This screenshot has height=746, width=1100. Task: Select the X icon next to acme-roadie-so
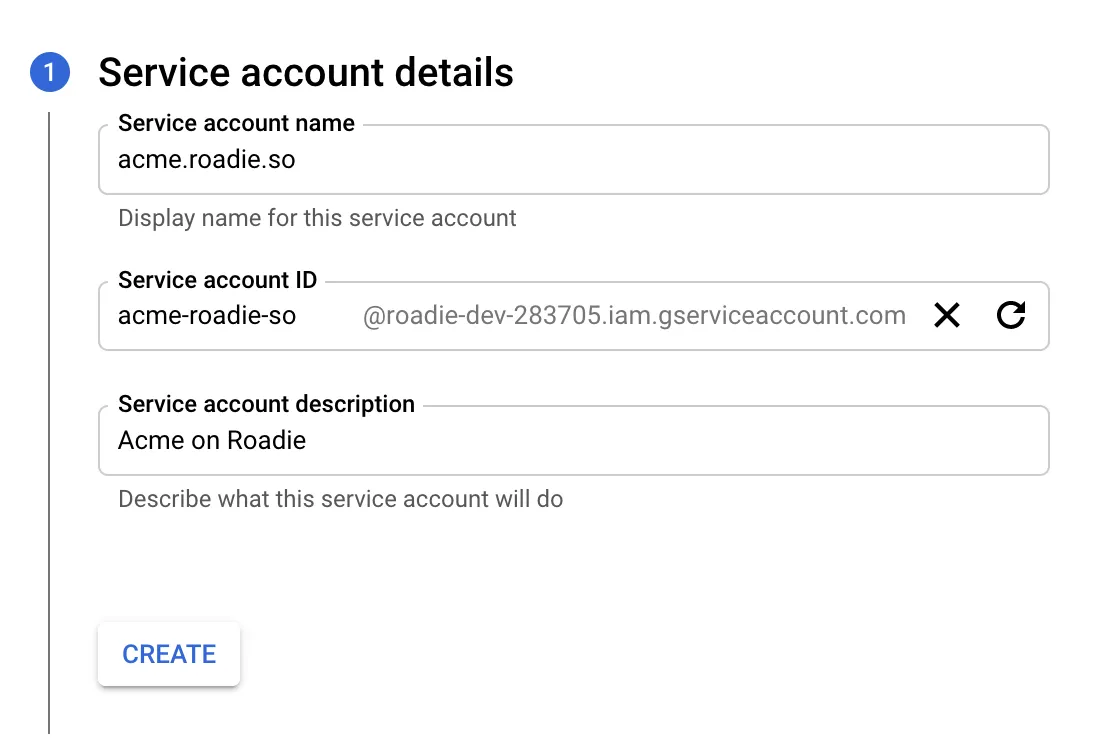point(946,315)
